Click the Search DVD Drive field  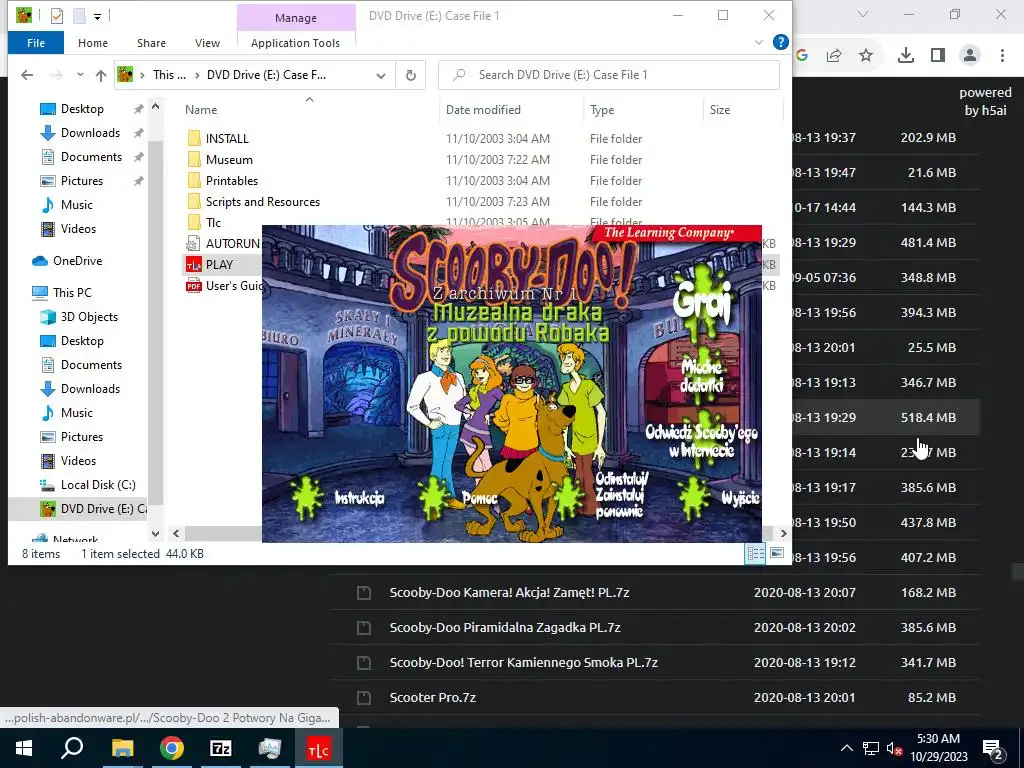[609, 75]
